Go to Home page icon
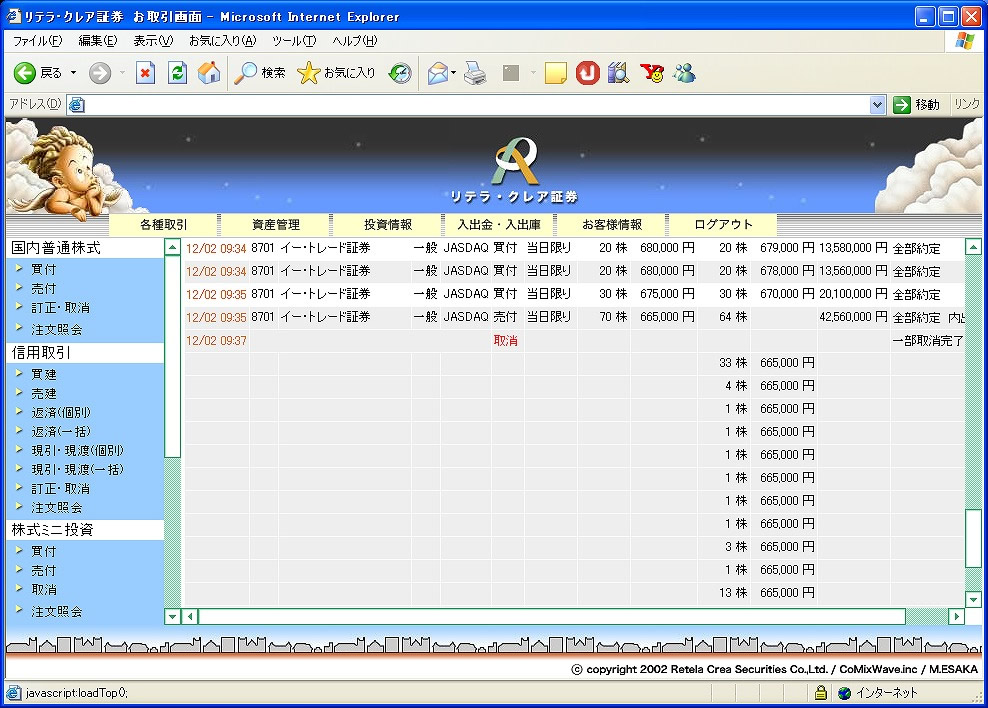The image size is (988, 708). (x=209, y=73)
